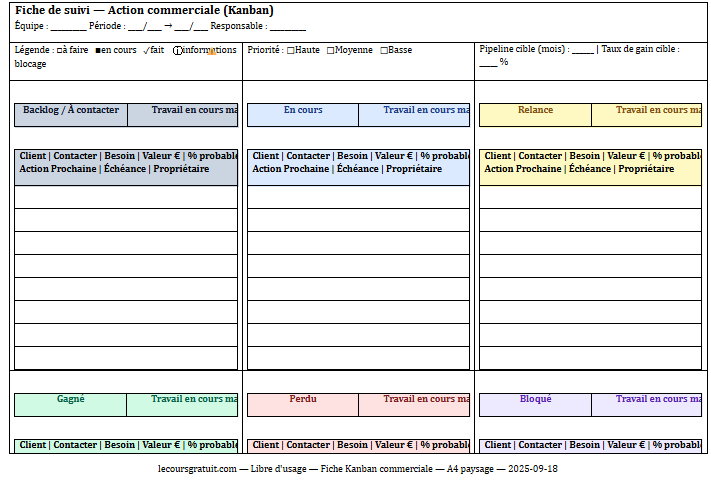711x494 pixels.
Task: Tick the 'Moyenne' priority checkbox
Action: 330,50
